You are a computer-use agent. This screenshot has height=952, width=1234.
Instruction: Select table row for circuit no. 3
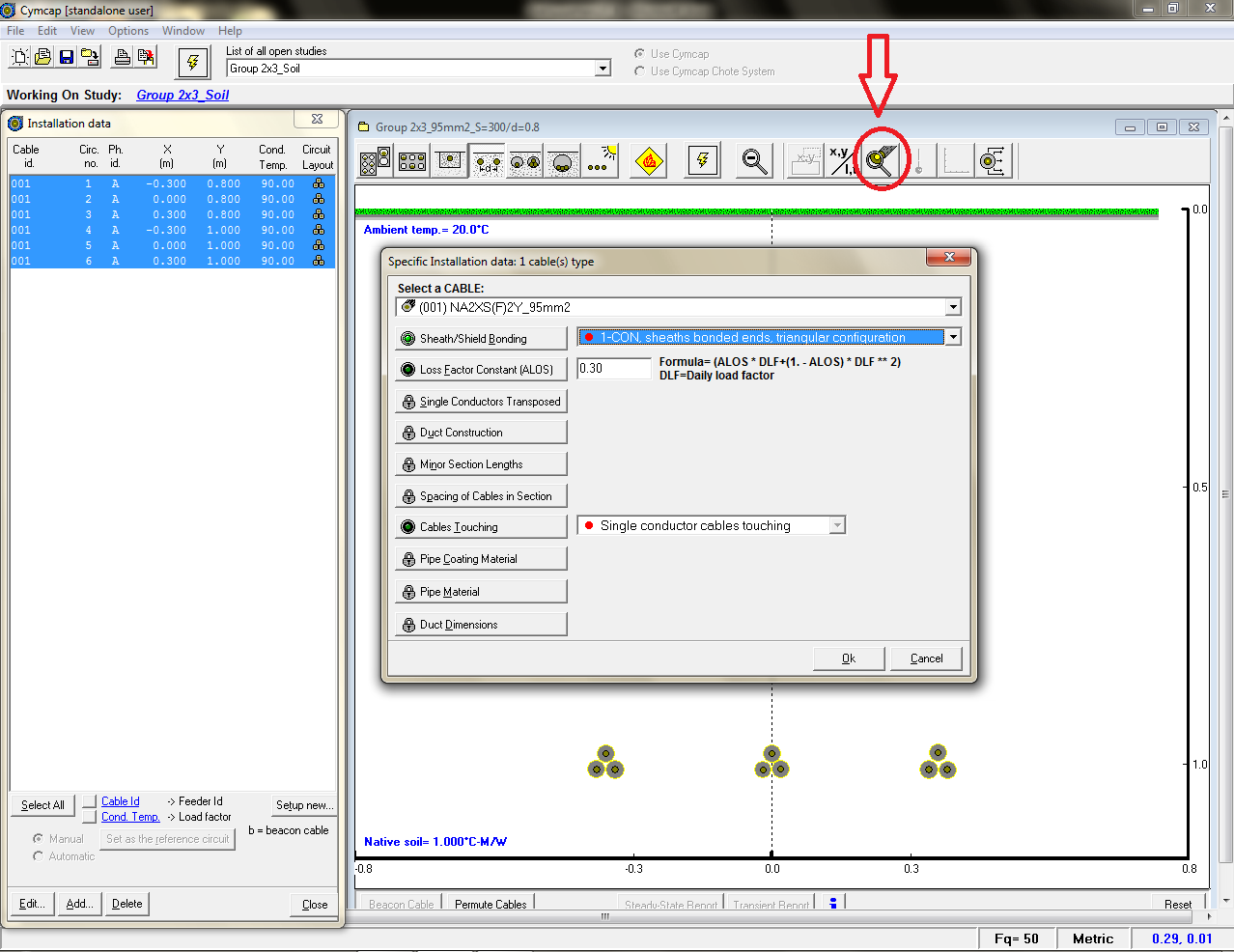pos(173,214)
